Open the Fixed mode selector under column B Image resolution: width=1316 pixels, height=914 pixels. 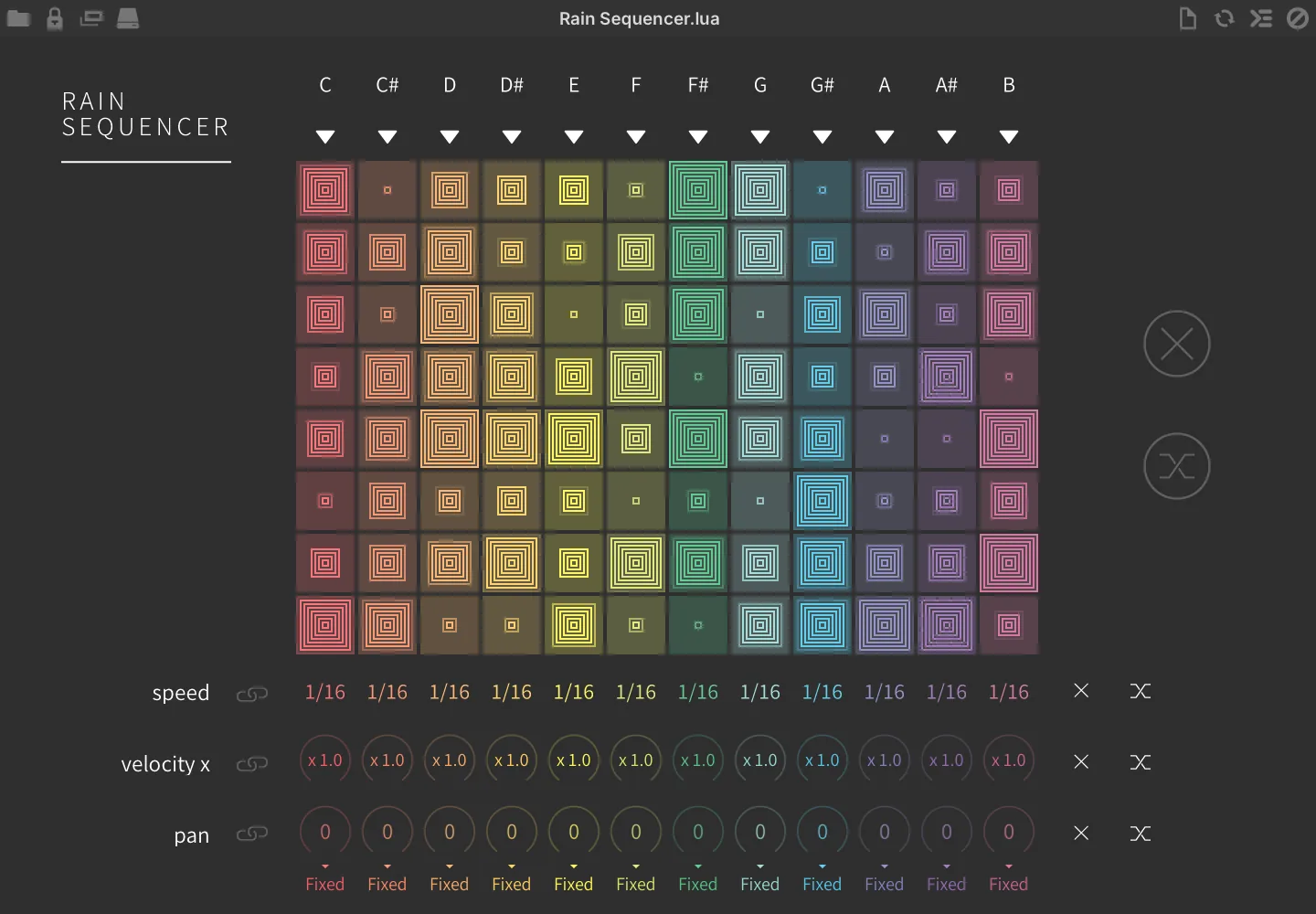(x=1009, y=884)
